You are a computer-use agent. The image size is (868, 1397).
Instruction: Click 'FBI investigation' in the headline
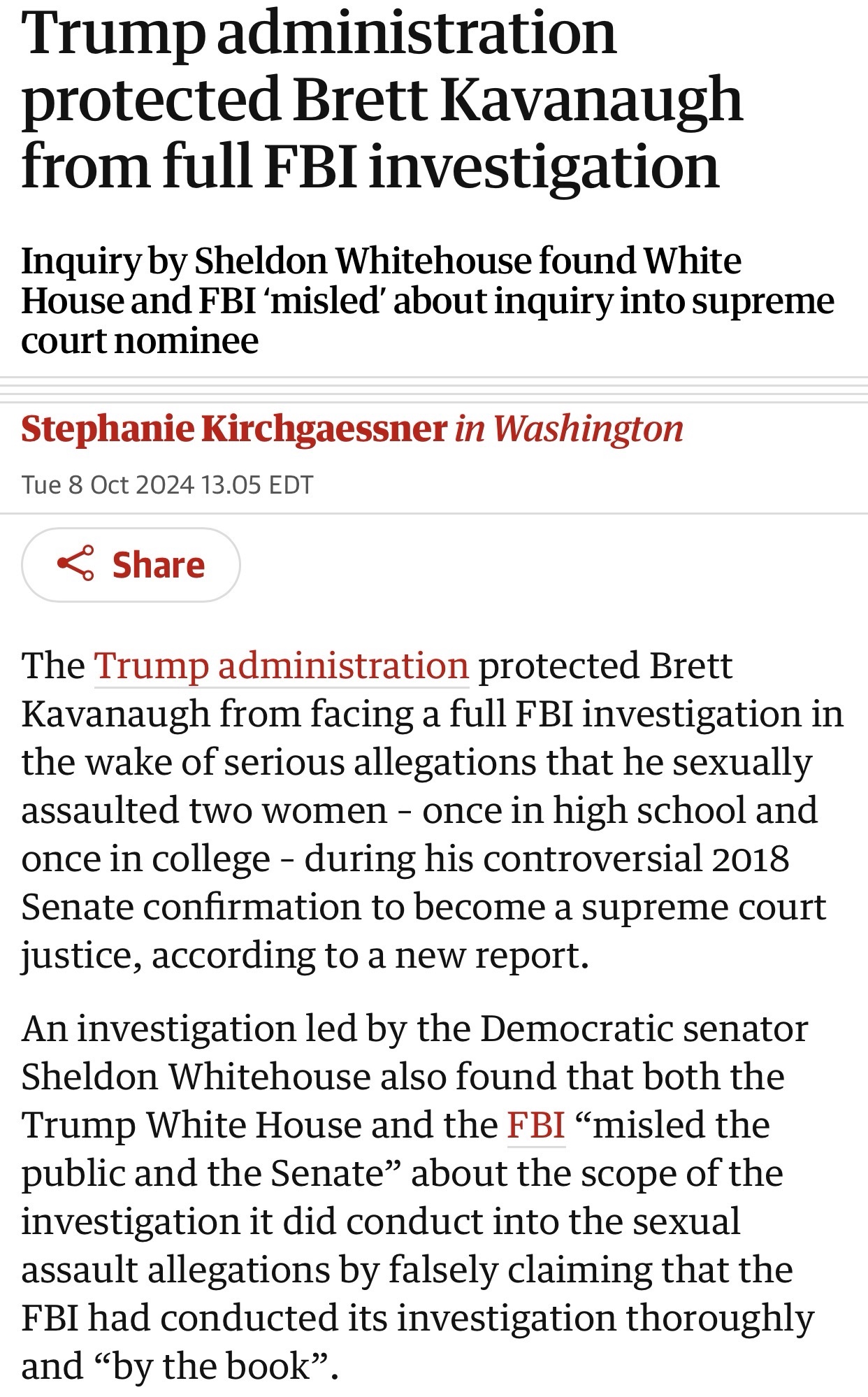pyautogui.click(x=491, y=166)
